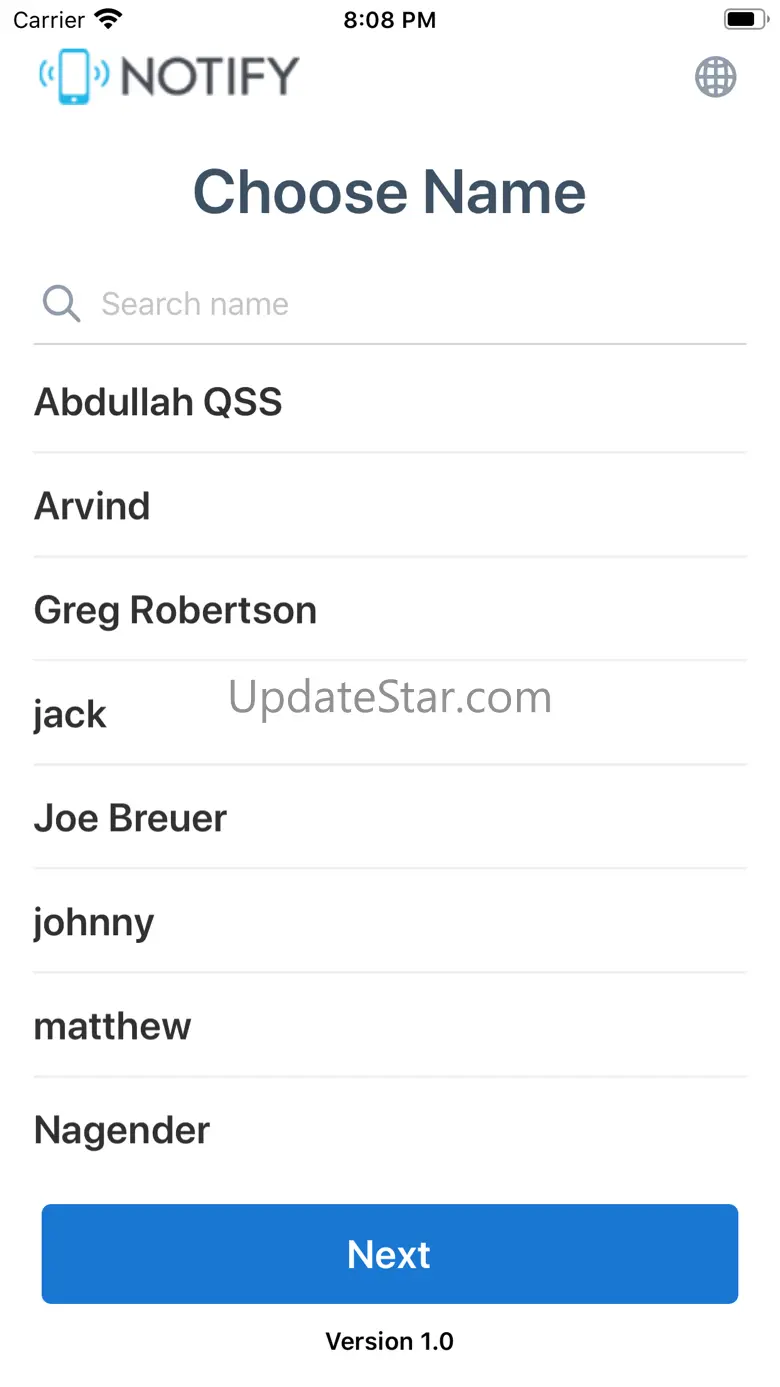Screen dimensions: 780x1387
Task: Select Greg Robertson entry
Action: click(390, 610)
